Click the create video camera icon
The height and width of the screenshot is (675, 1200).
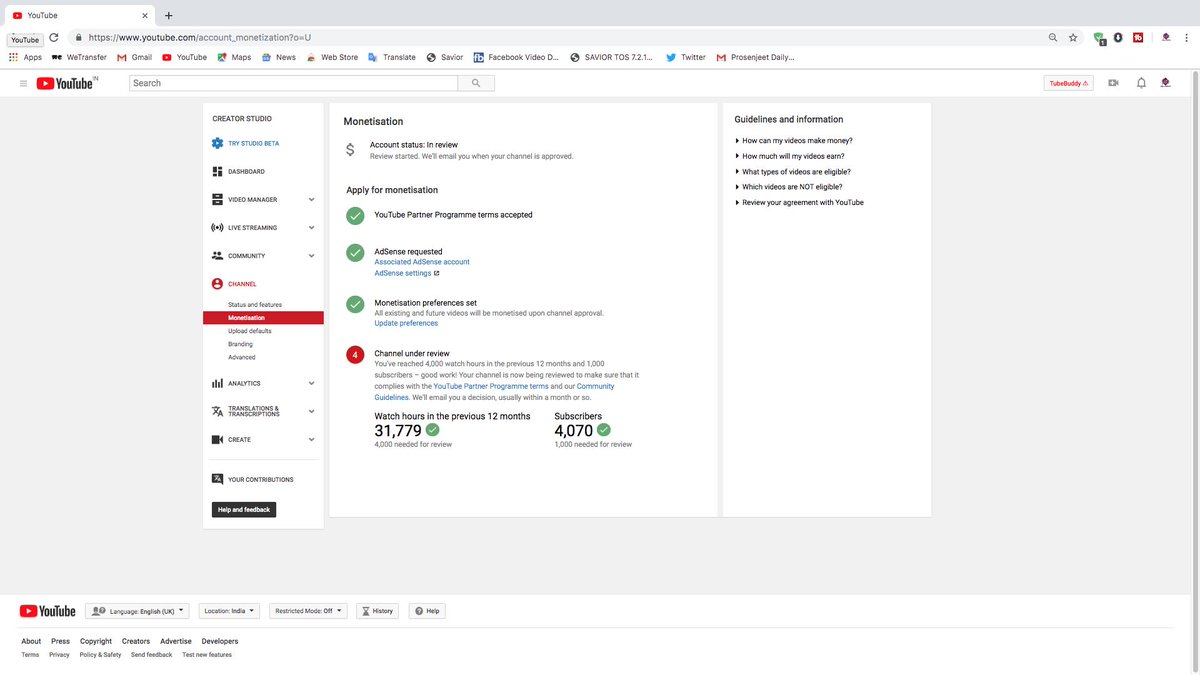click(x=1114, y=83)
